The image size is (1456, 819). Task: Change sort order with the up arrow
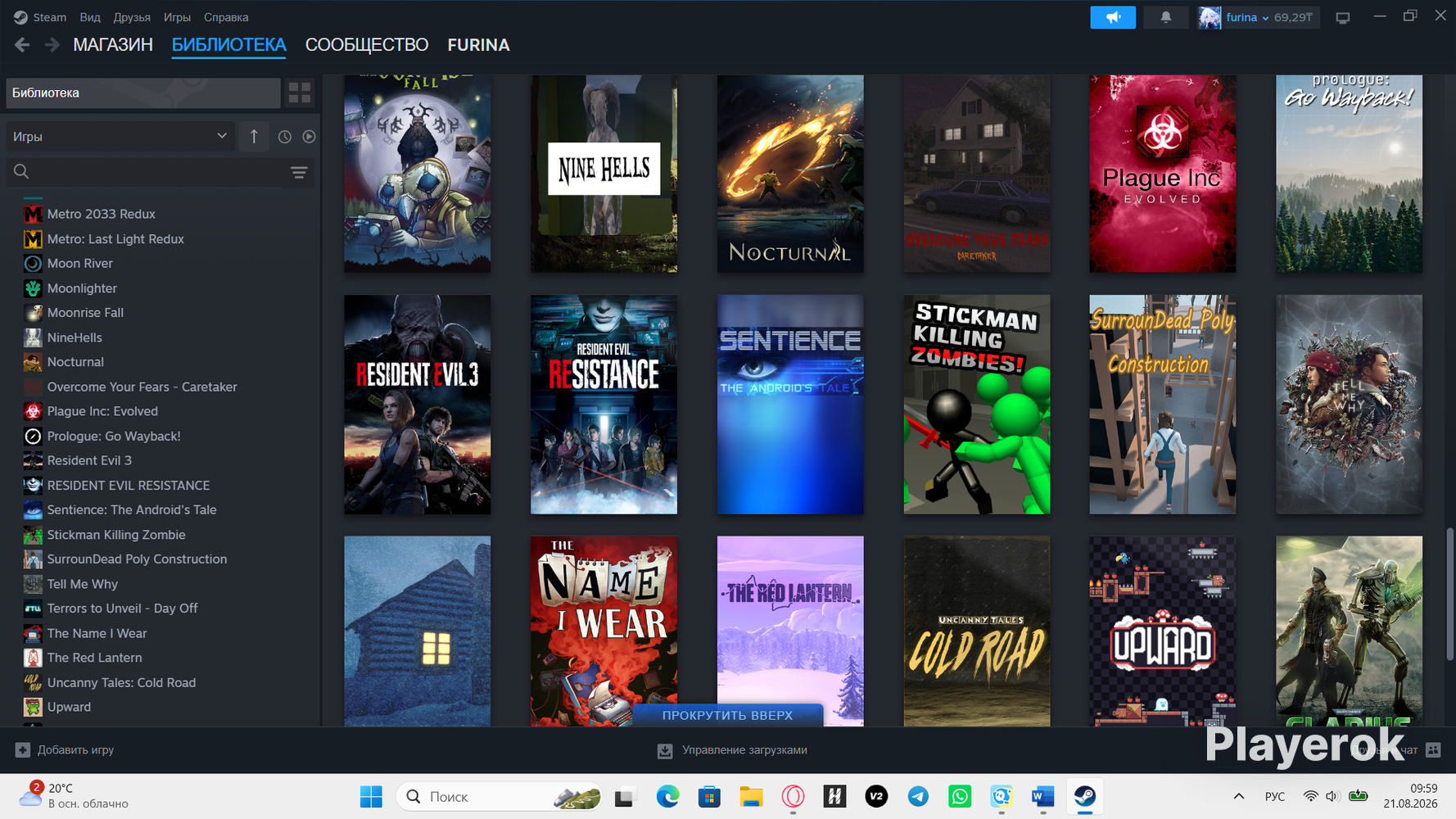254,137
